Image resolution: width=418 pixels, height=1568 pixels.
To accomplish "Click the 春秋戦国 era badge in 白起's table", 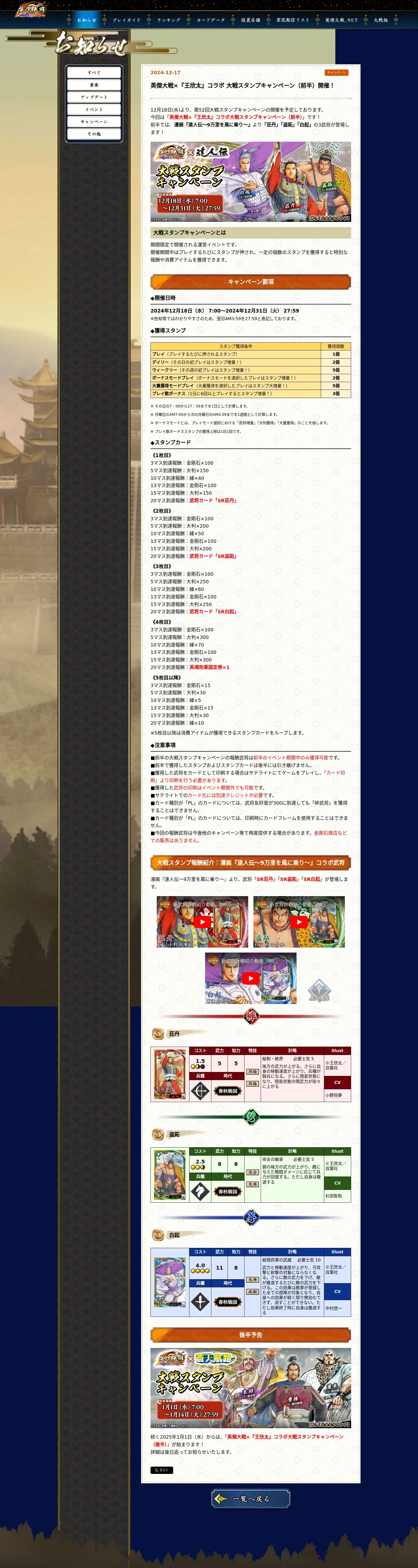I will [228, 1301].
